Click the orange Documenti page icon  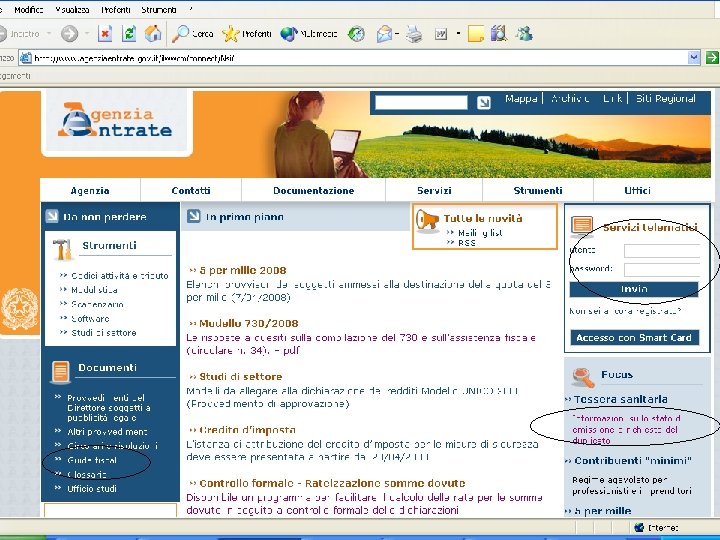[61, 371]
